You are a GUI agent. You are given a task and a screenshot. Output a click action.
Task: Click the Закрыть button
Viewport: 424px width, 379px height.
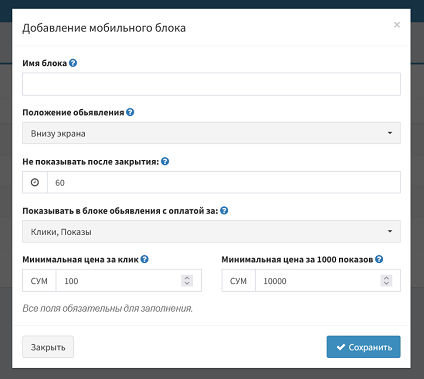point(48,347)
